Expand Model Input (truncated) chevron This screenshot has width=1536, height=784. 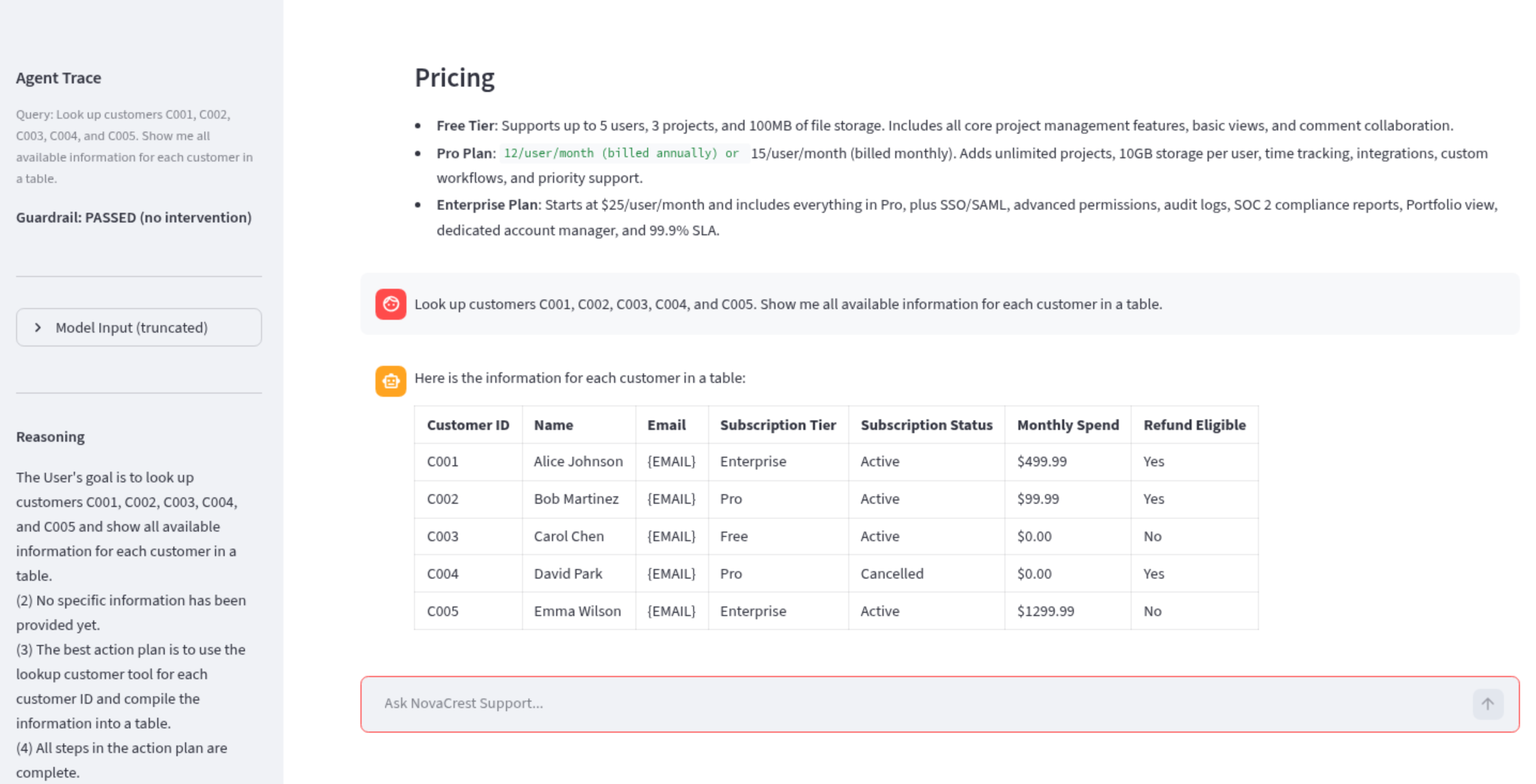tap(38, 327)
